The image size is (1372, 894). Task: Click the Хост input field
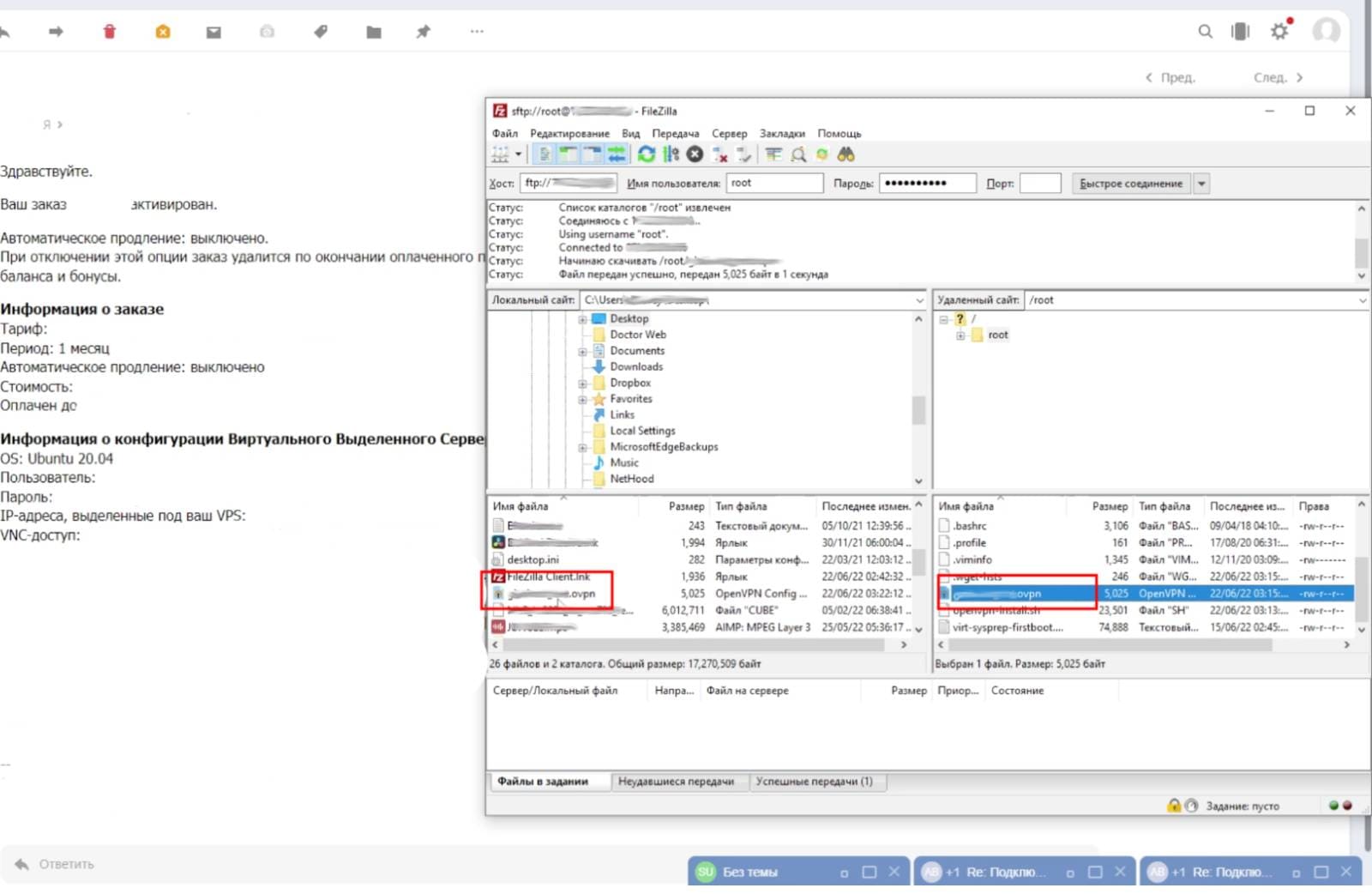(569, 183)
